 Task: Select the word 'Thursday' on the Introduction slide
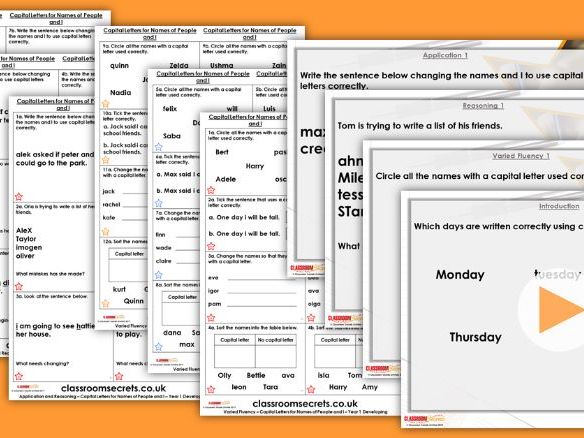point(475,337)
